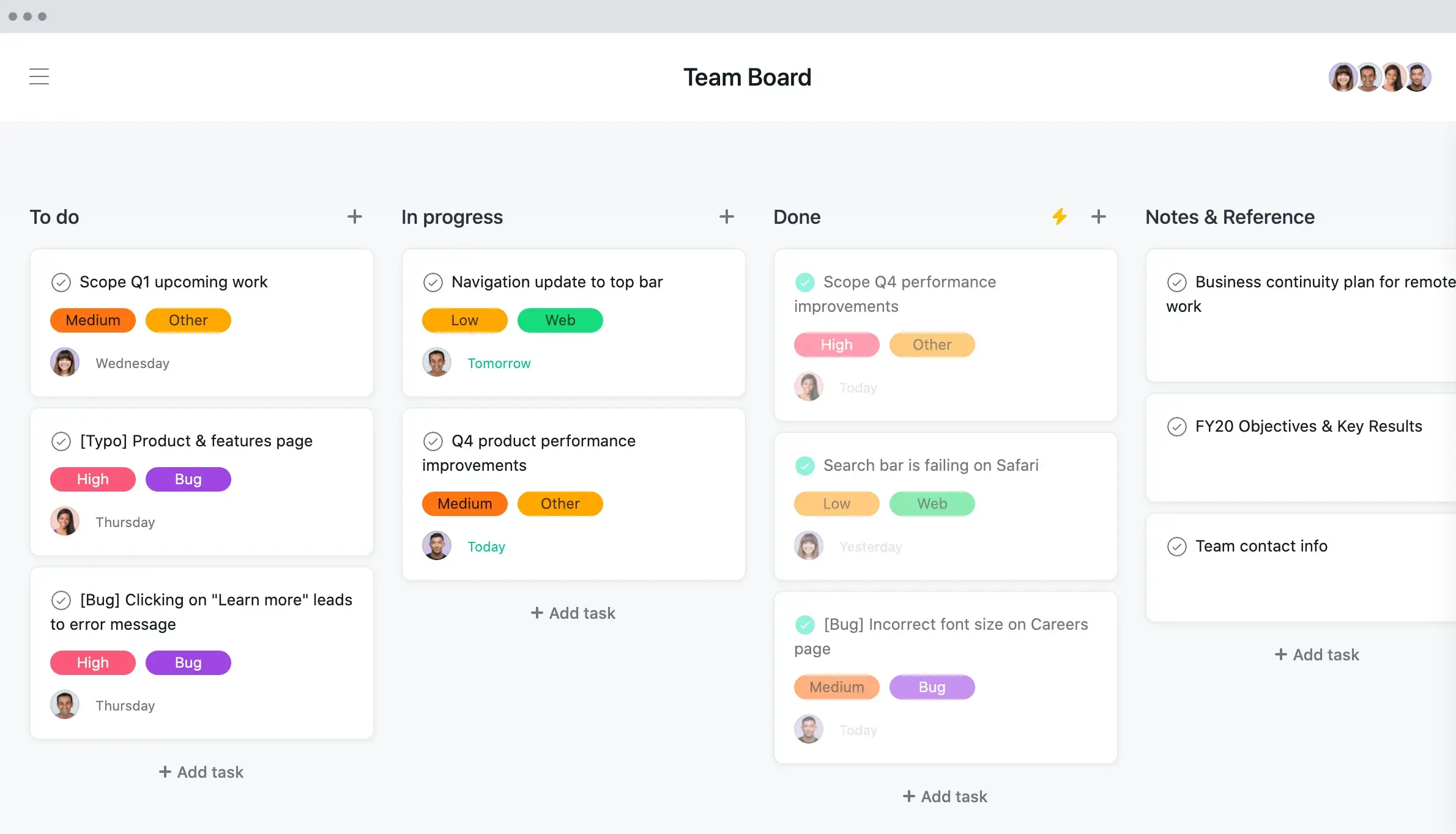This screenshot has width=1456, height=834.
Task: Click the completion checkmark on Navigation update task
Action: 433,281
